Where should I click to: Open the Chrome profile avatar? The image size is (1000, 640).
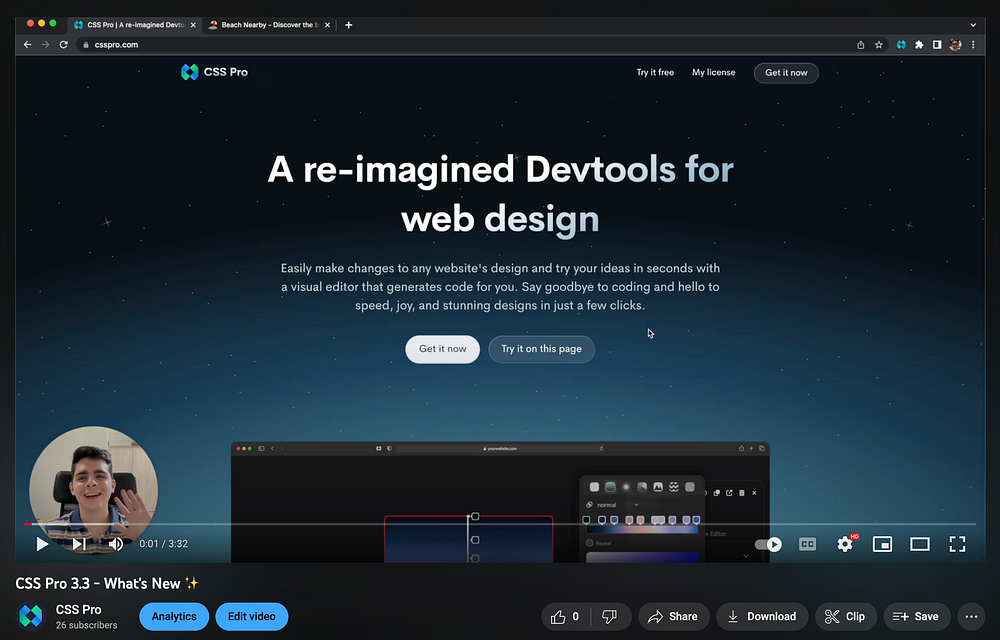click(x=955, y=45)
